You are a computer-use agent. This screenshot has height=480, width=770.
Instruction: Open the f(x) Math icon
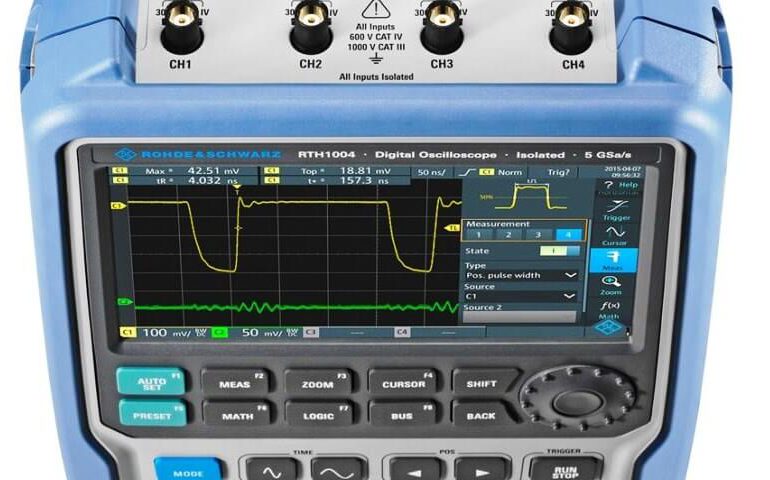tap(610, 310)
